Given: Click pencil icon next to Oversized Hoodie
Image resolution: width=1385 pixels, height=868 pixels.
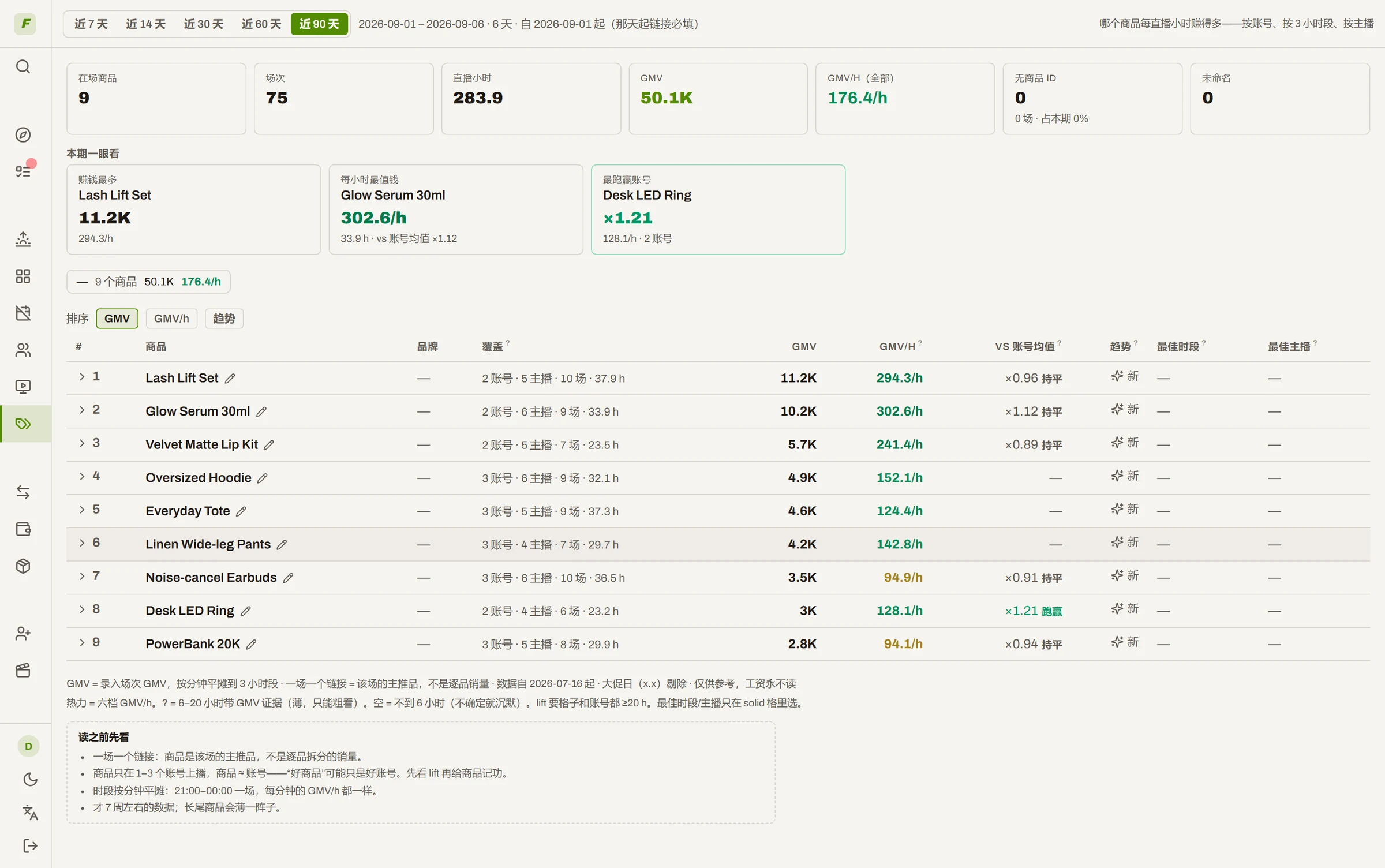Looking at the screenshot, I should pyautogui.click(x=263, y=478).
